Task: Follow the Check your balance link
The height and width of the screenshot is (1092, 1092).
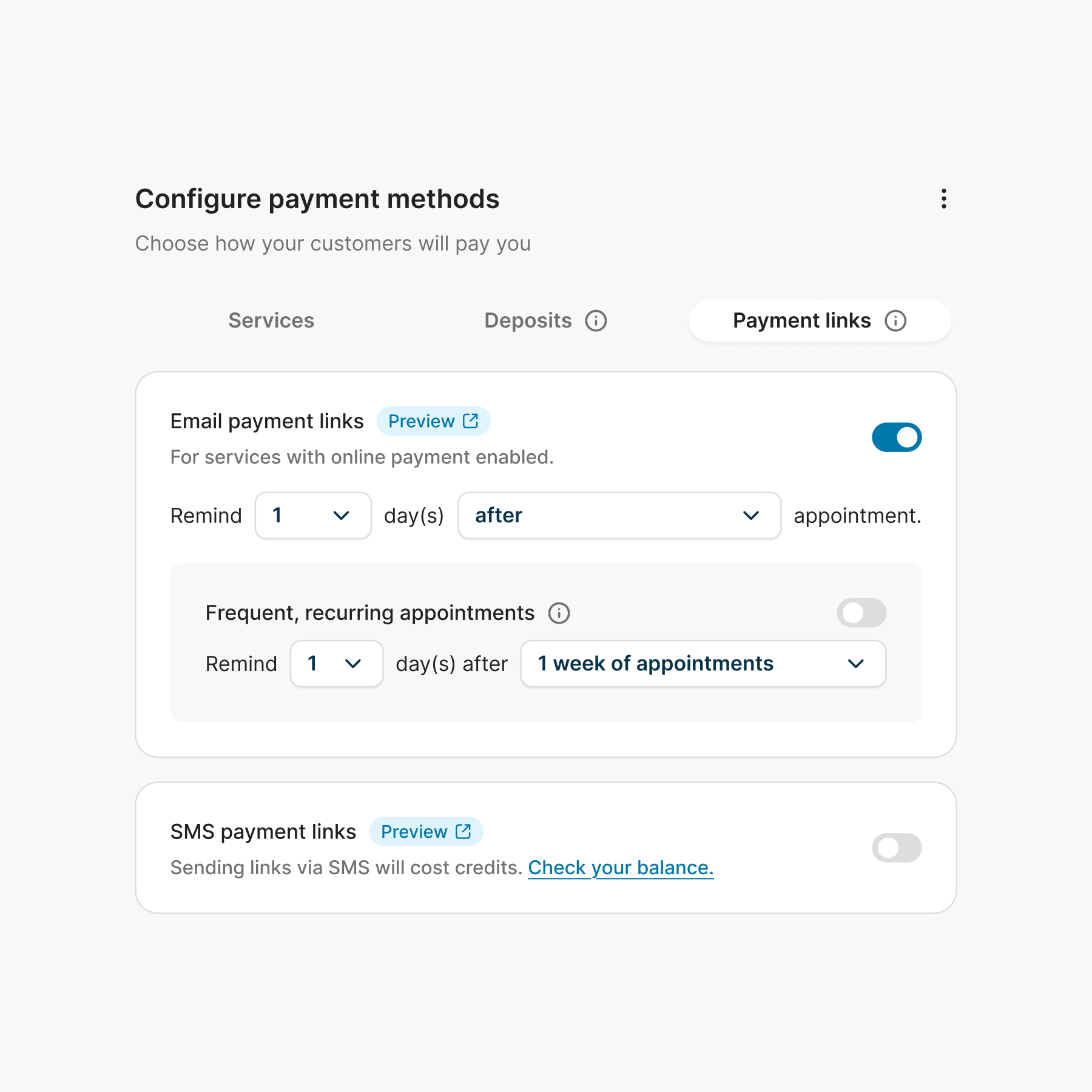Action: point(620,868)
